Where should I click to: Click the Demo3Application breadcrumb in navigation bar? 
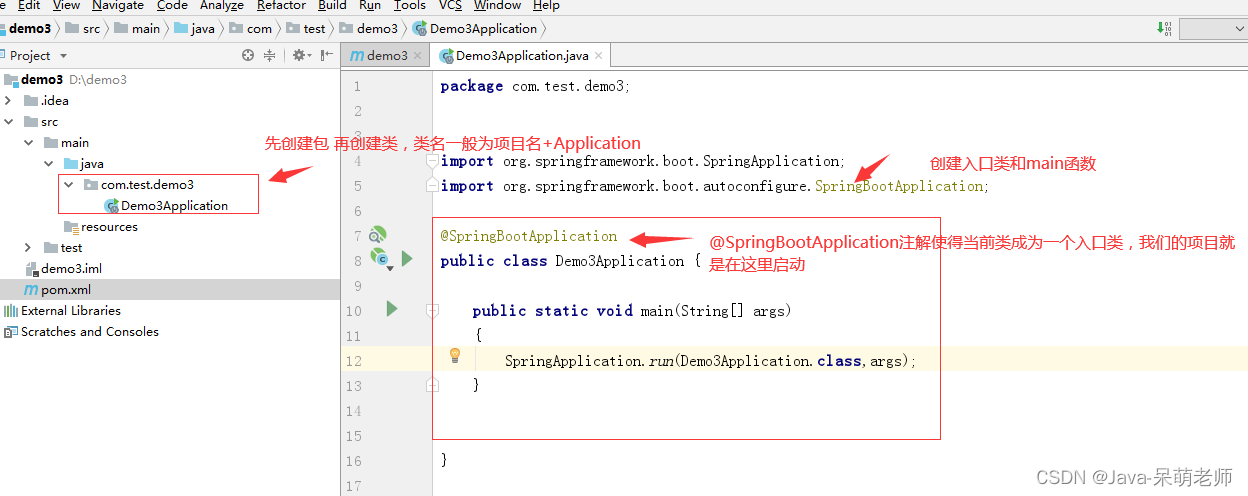pos(476,28)
